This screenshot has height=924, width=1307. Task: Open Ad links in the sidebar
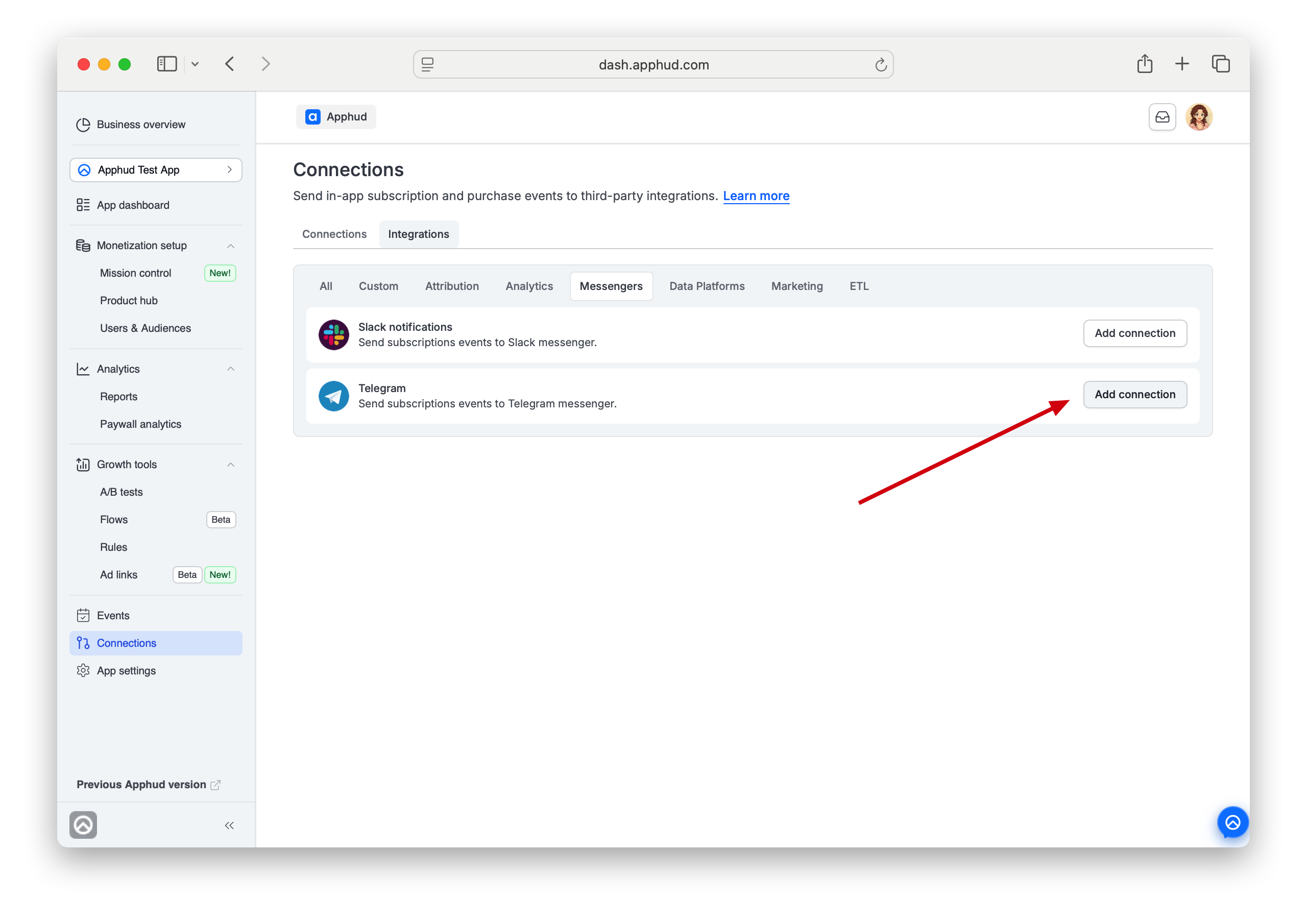(118, 575)
